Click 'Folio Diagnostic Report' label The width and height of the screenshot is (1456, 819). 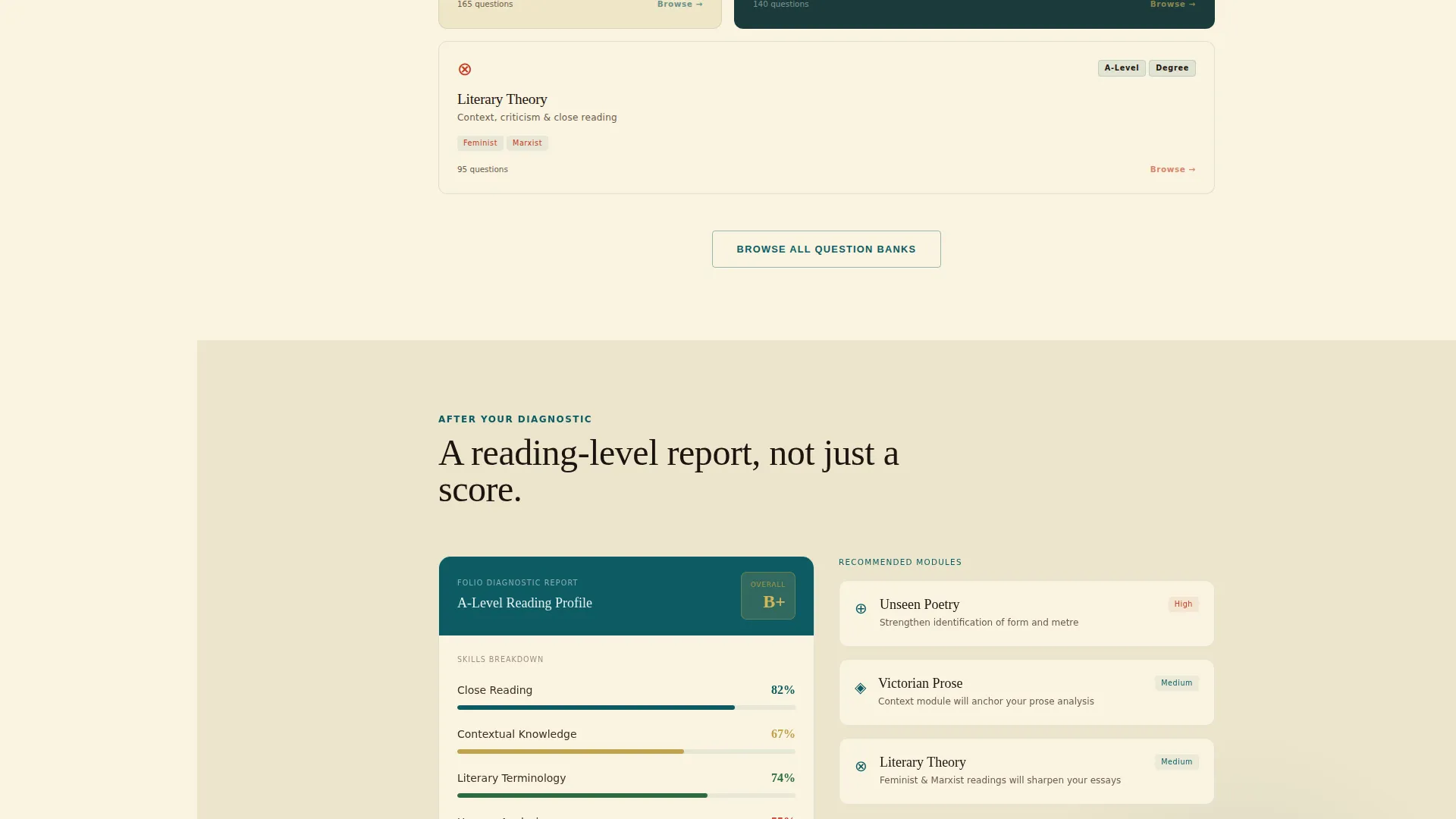click(x=517, y=583)
